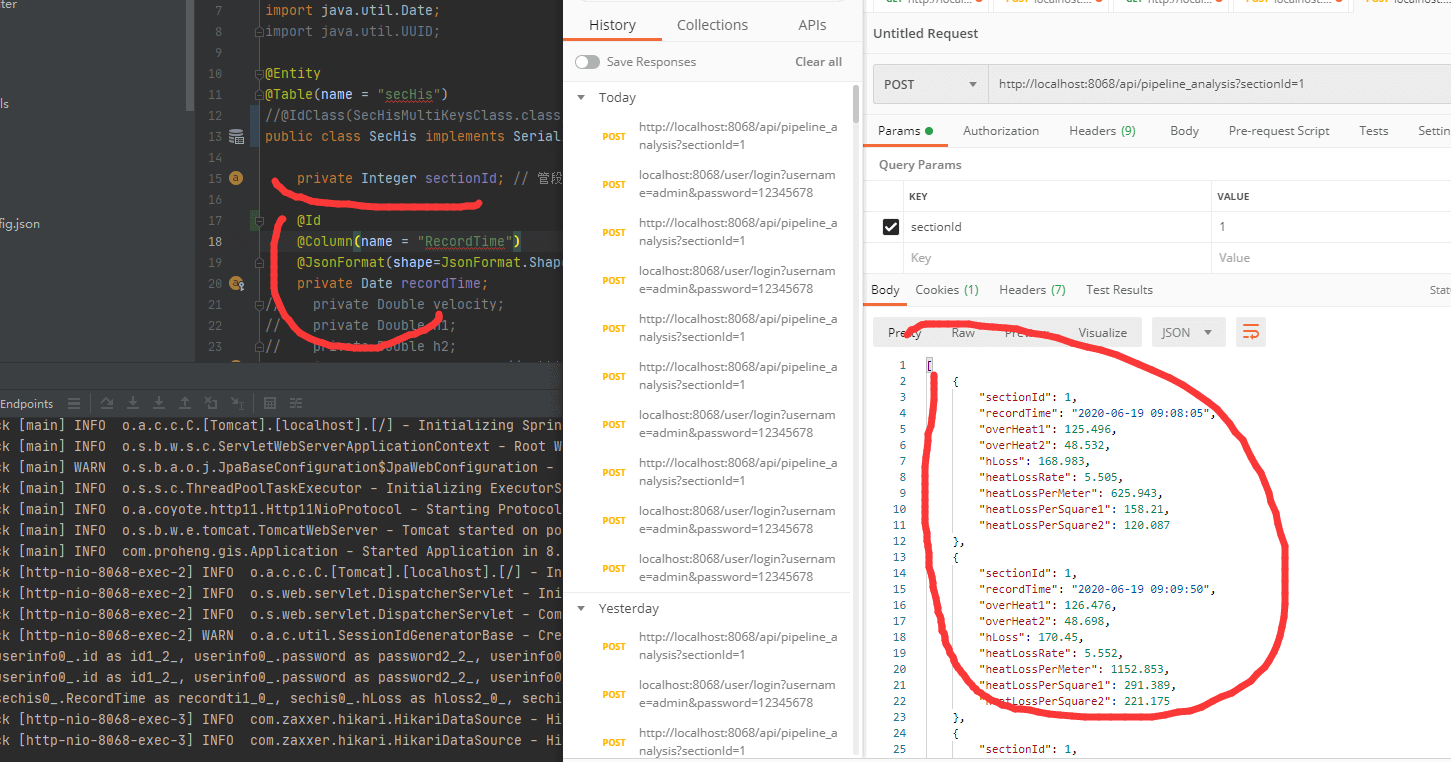Viewport: 1451px width, 762px height.
Task: Click the Clear all history link
Action: (818, 62)
